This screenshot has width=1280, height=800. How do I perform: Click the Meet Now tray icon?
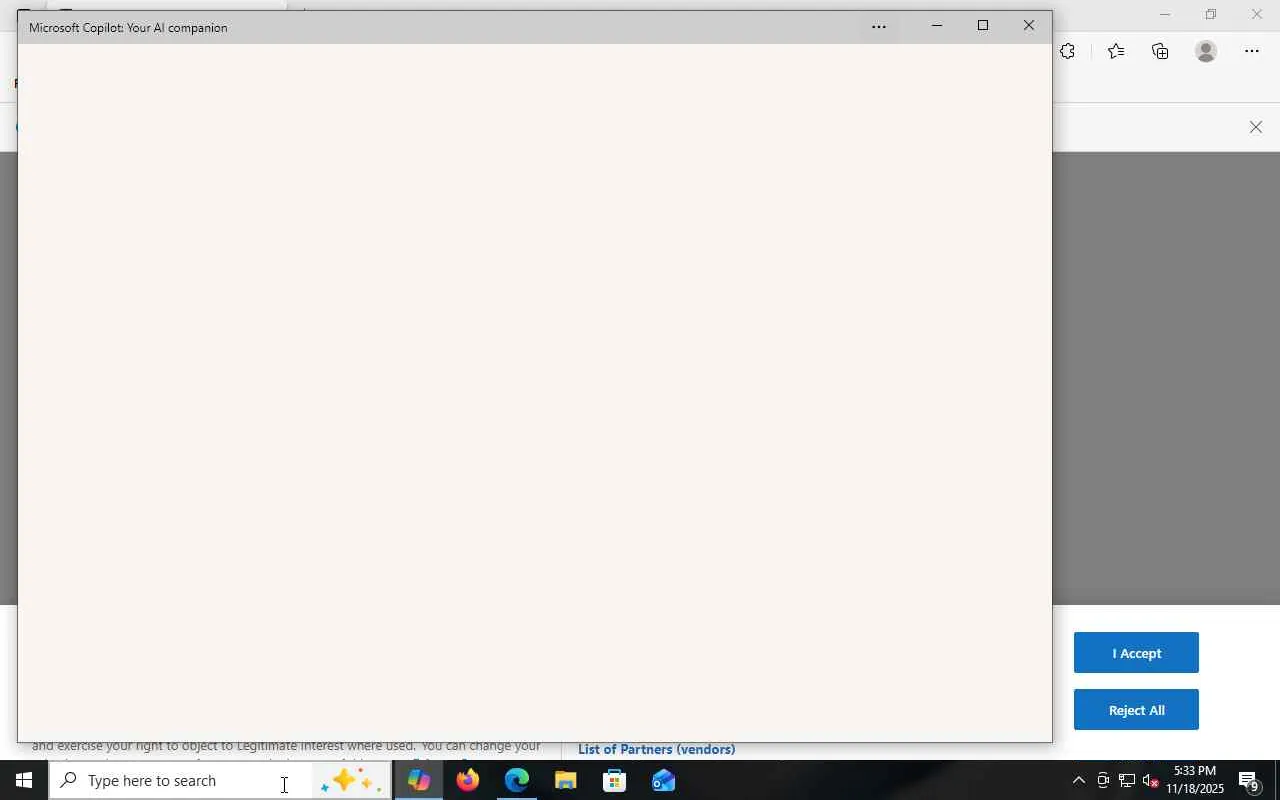pyautogui.click(x=1103, y=780)
